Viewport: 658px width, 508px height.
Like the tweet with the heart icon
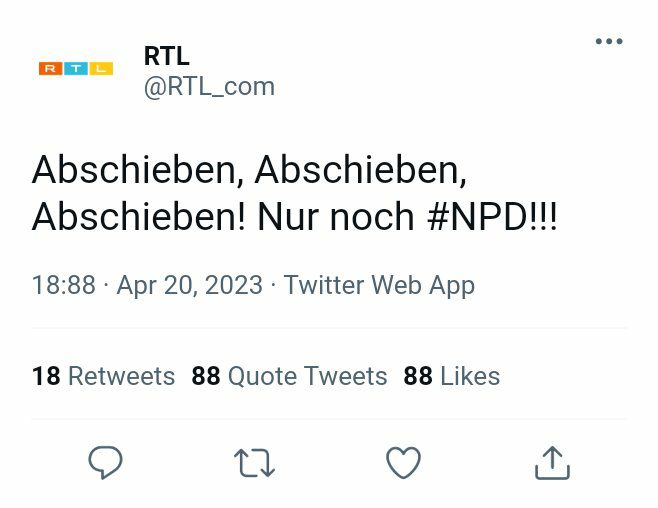[403, 463]
